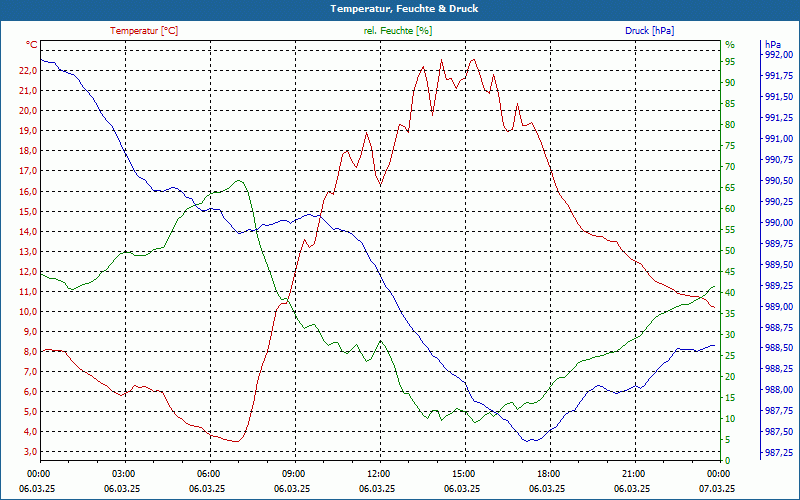Click the '50' humidity axis value
The width and height of the screenshot is (800, 500).
(x=730, y=251)
